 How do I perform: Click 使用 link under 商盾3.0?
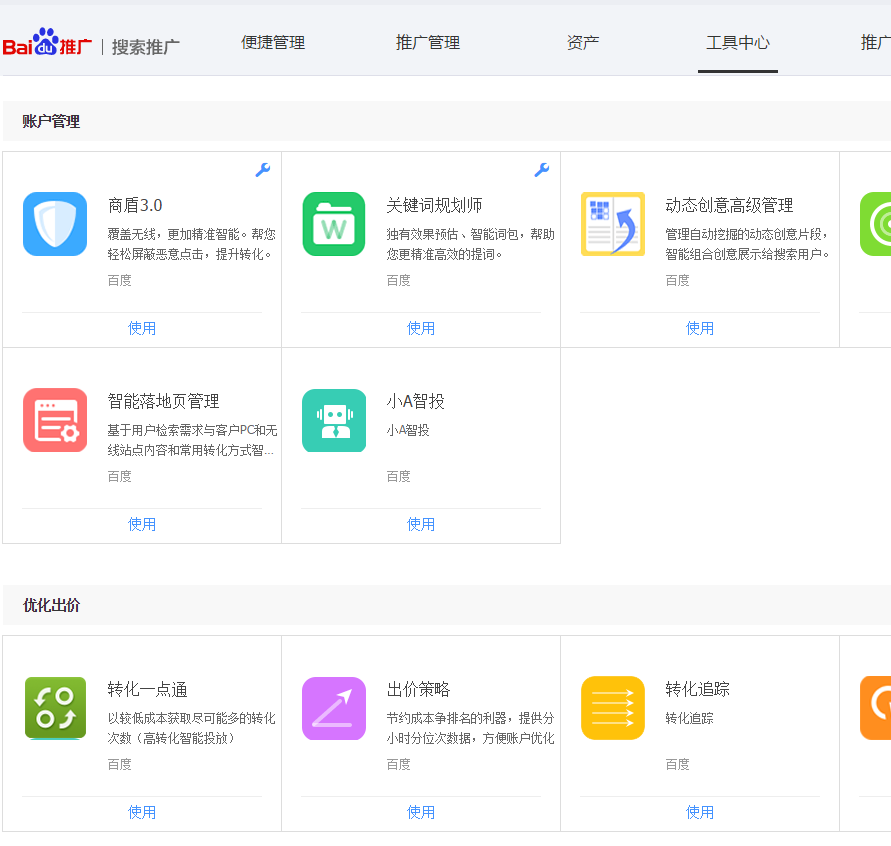click(x=141, y=328)
